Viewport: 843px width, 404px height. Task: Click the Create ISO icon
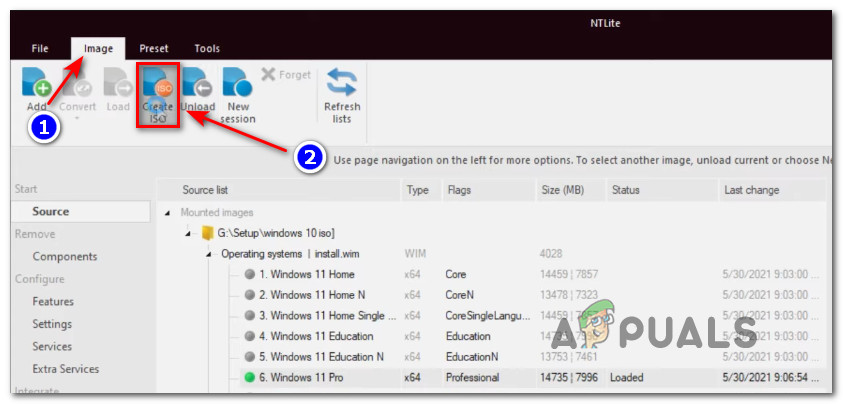pyautogui.click(x=158, y=82)
